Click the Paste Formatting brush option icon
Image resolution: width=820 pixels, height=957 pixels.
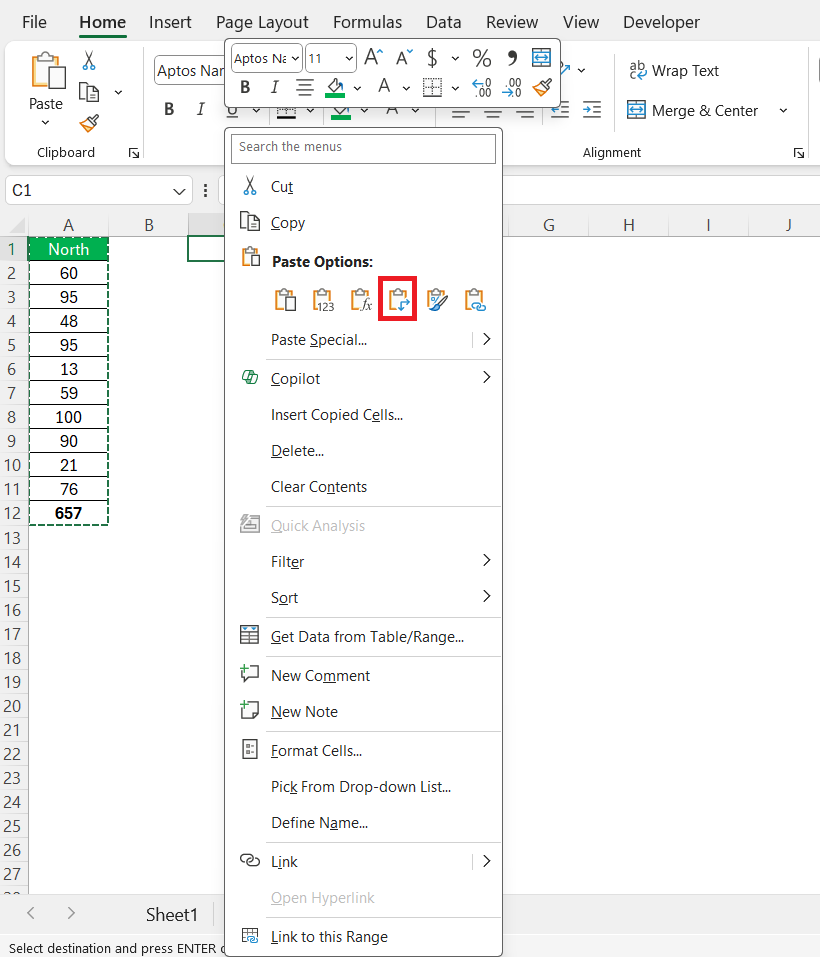coord(437,300)
